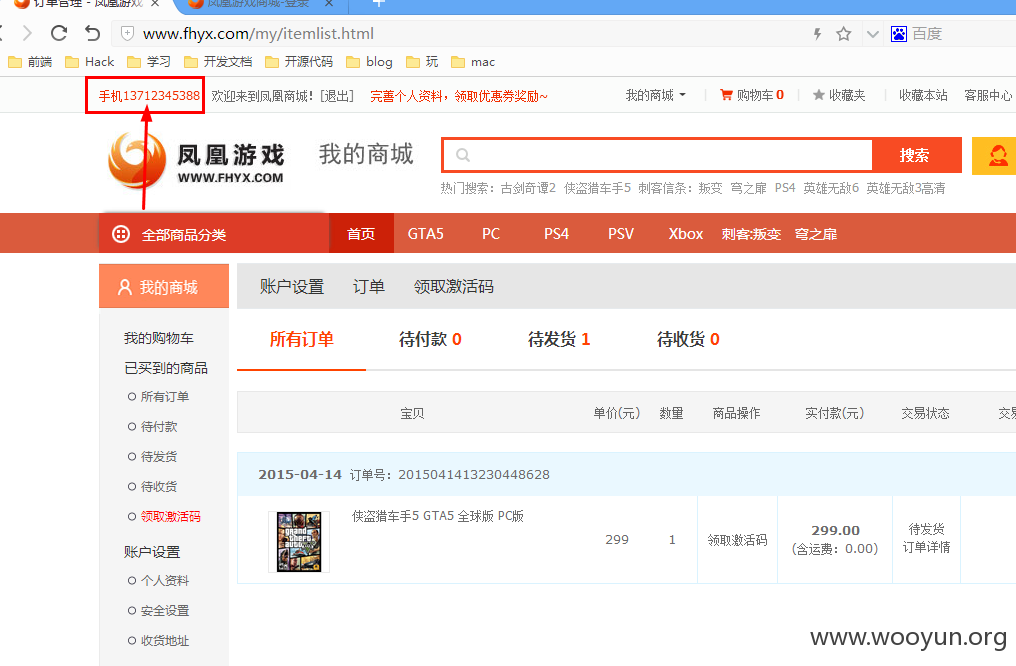Select the 所有订单 order tab
Image resolution: width=1016 pixels, height=666 pixels.
(301, 339)
